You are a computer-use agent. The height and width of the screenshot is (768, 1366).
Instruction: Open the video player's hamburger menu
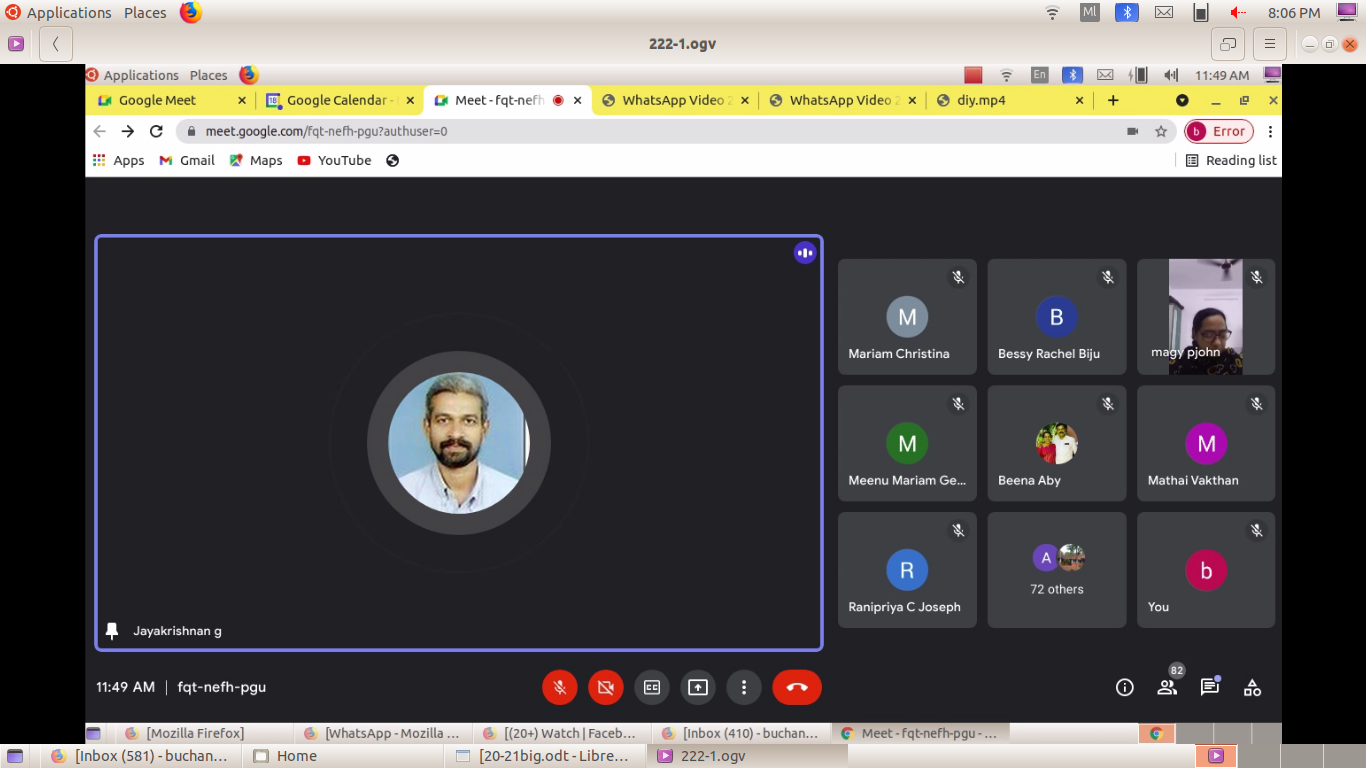(1269, 44)
